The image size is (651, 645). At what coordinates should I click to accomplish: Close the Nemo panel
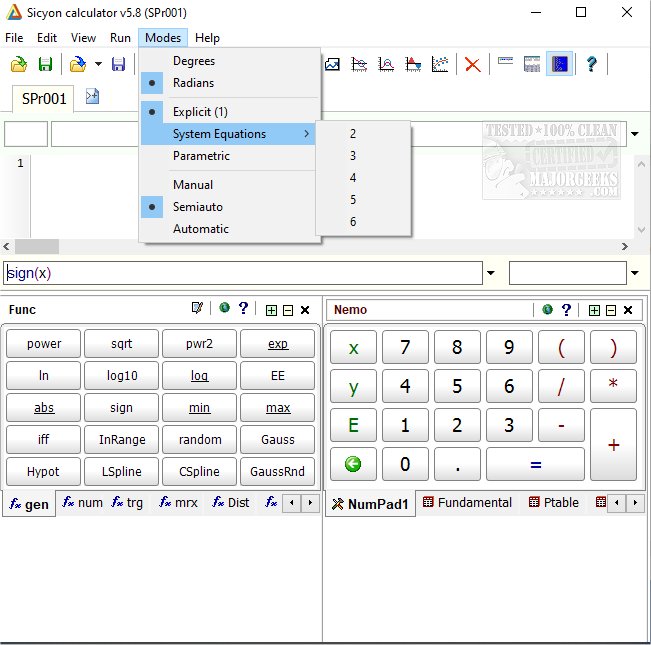628,310
